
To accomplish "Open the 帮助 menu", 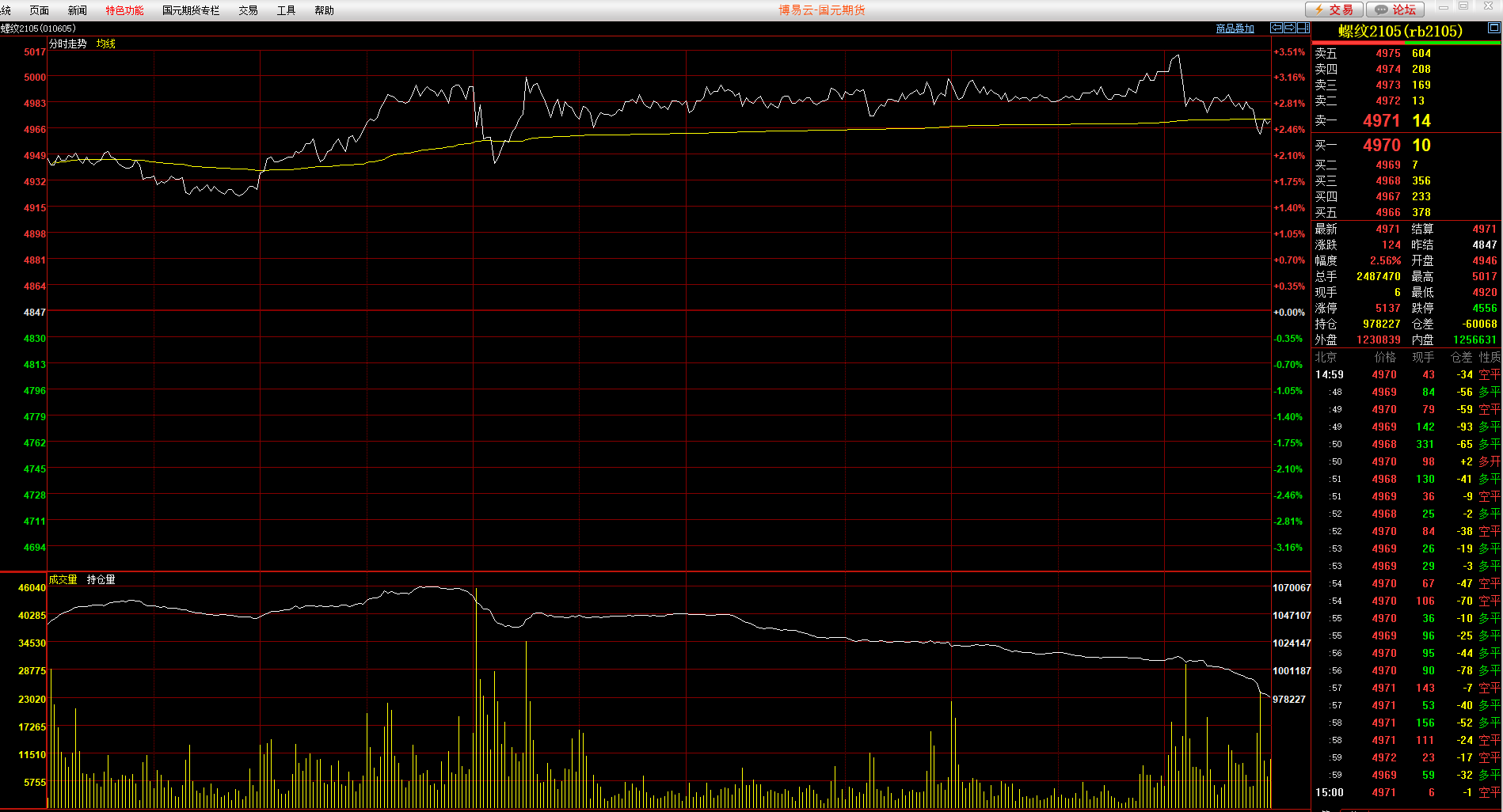I will pyautogui.click(x=324, y=10).
